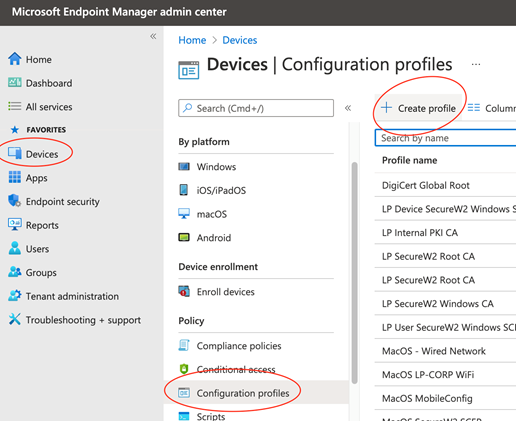Image resolution: width=516 pixels, height=421 pixels.
Task: Click the Devices breadcrumb link
Action: (x=240, y=40)
